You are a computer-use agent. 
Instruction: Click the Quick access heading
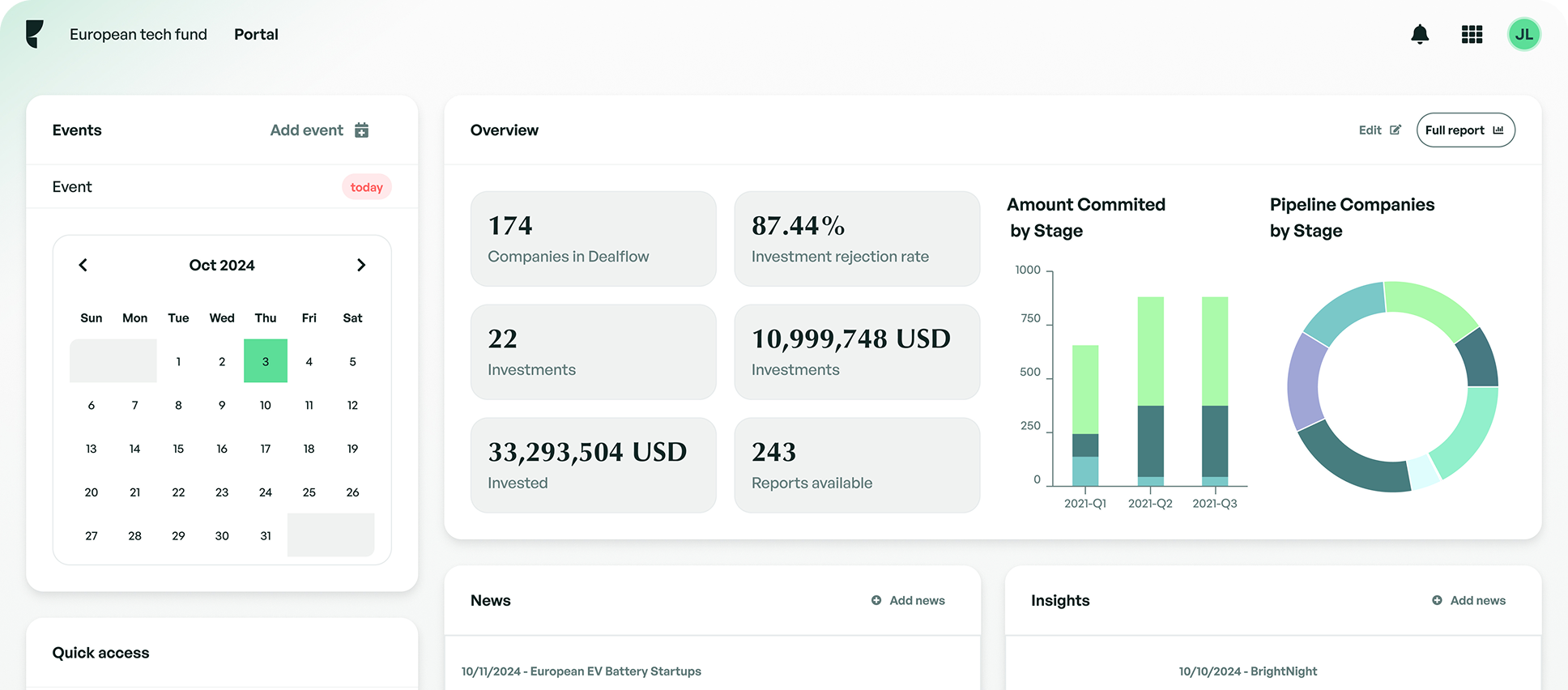click(x=101, y=653)
